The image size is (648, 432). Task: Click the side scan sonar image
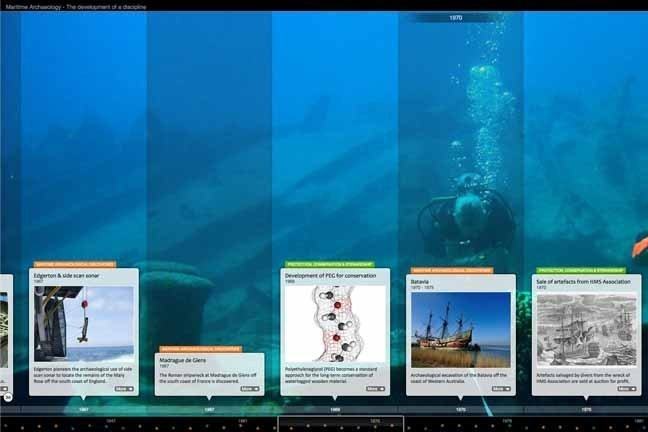point(83,324)
